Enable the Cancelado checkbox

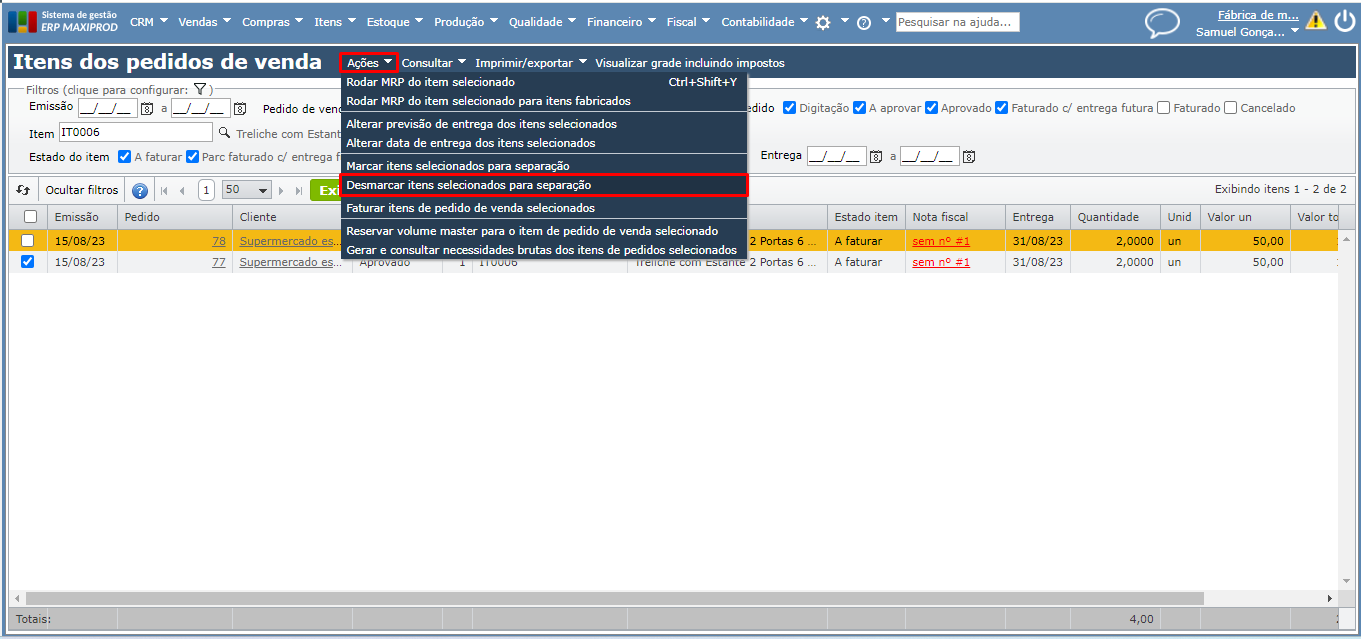coord(1231,108)
